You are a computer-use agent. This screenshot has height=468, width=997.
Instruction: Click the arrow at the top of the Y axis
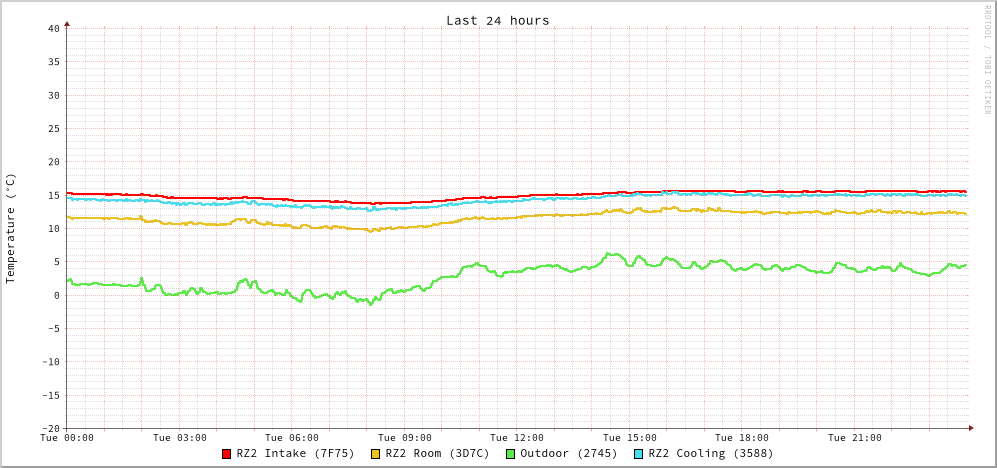tap(67, 23)
